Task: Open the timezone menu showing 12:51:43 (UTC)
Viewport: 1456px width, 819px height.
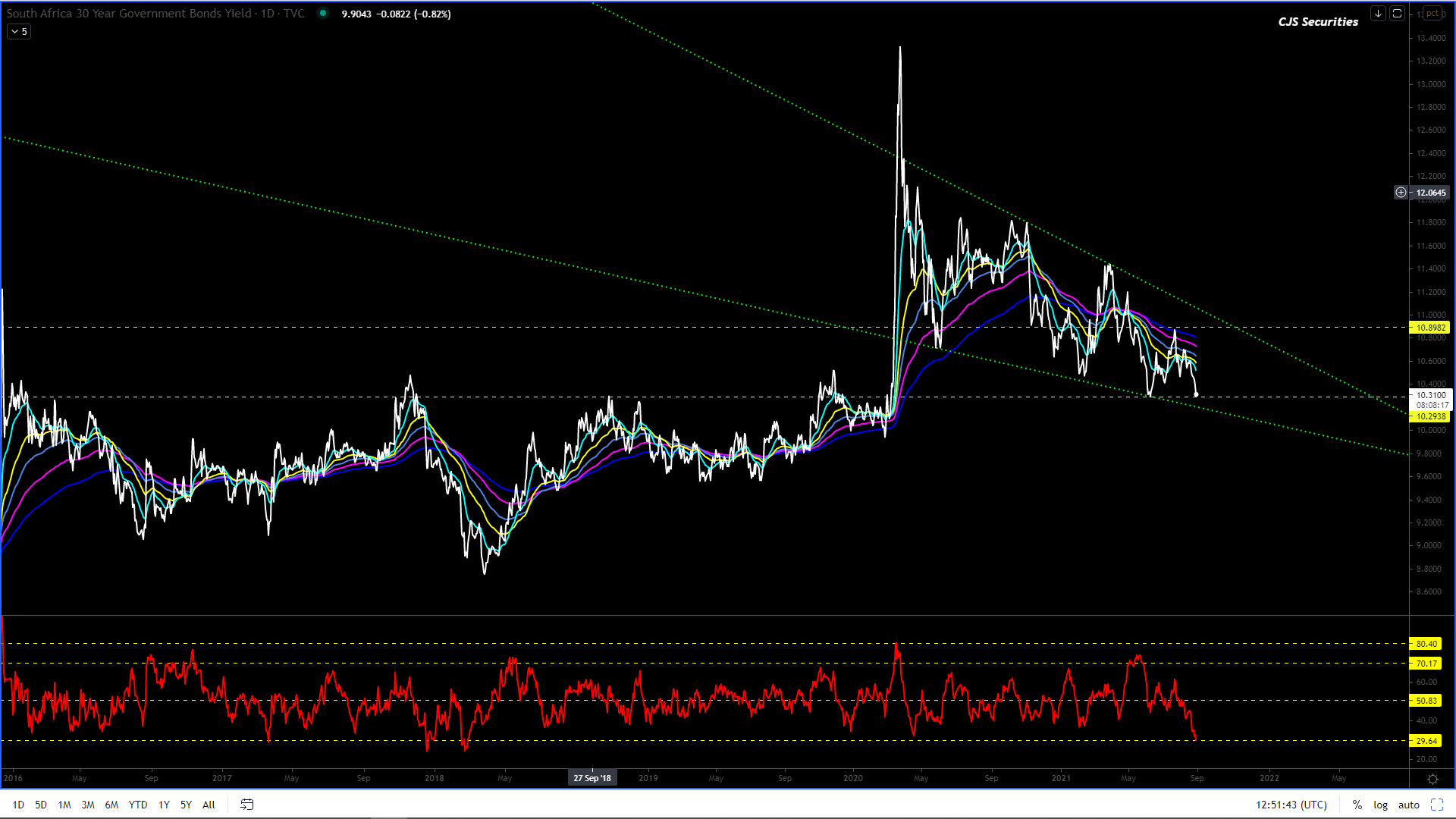Action: coord(1291,805)
